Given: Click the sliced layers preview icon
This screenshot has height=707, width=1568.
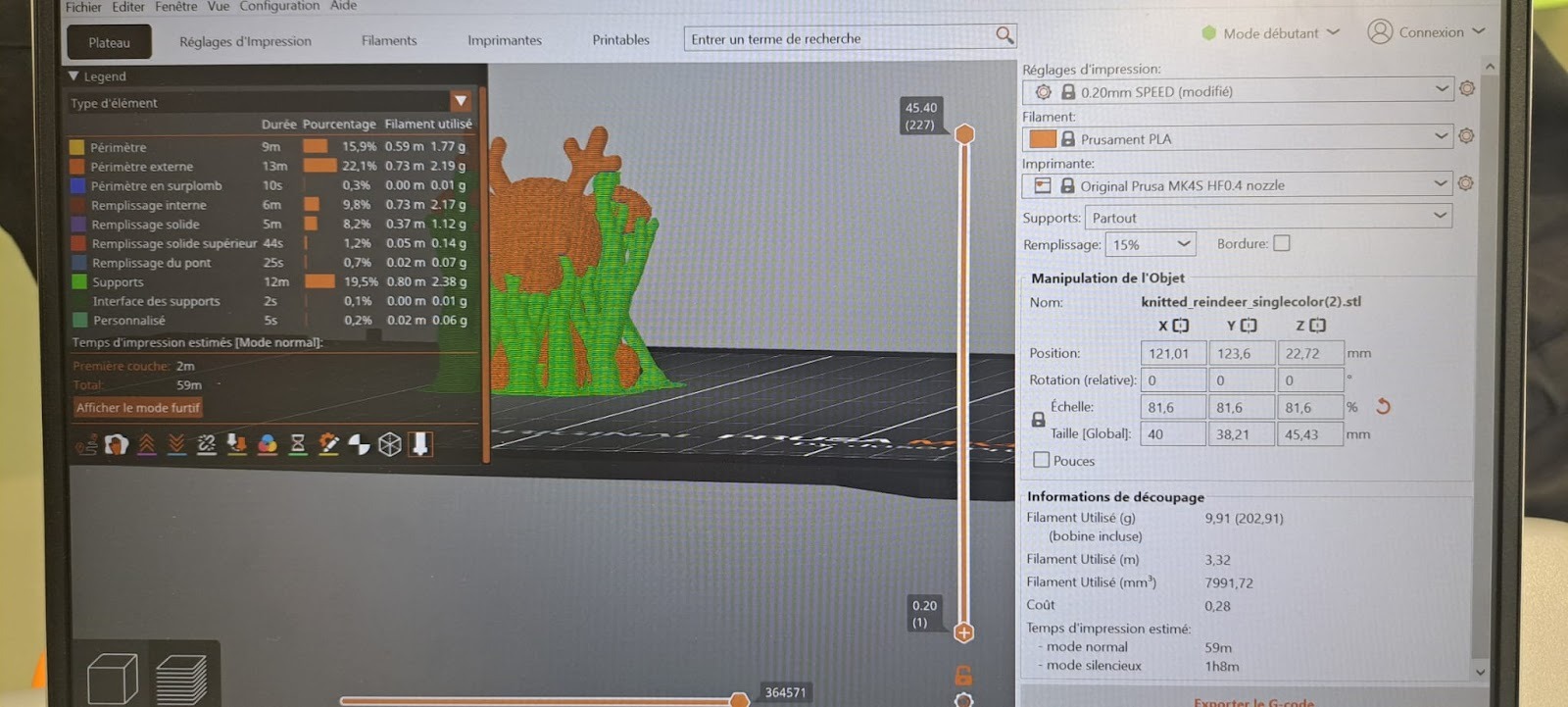Looking at the screenshot, I should coord(182,678).
